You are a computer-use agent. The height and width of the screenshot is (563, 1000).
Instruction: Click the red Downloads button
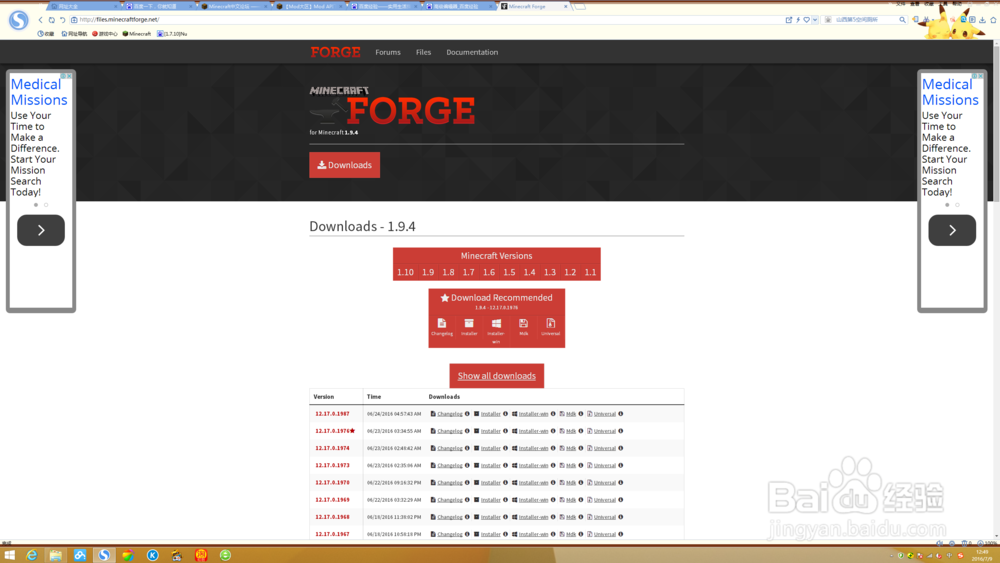click(344, 165)
